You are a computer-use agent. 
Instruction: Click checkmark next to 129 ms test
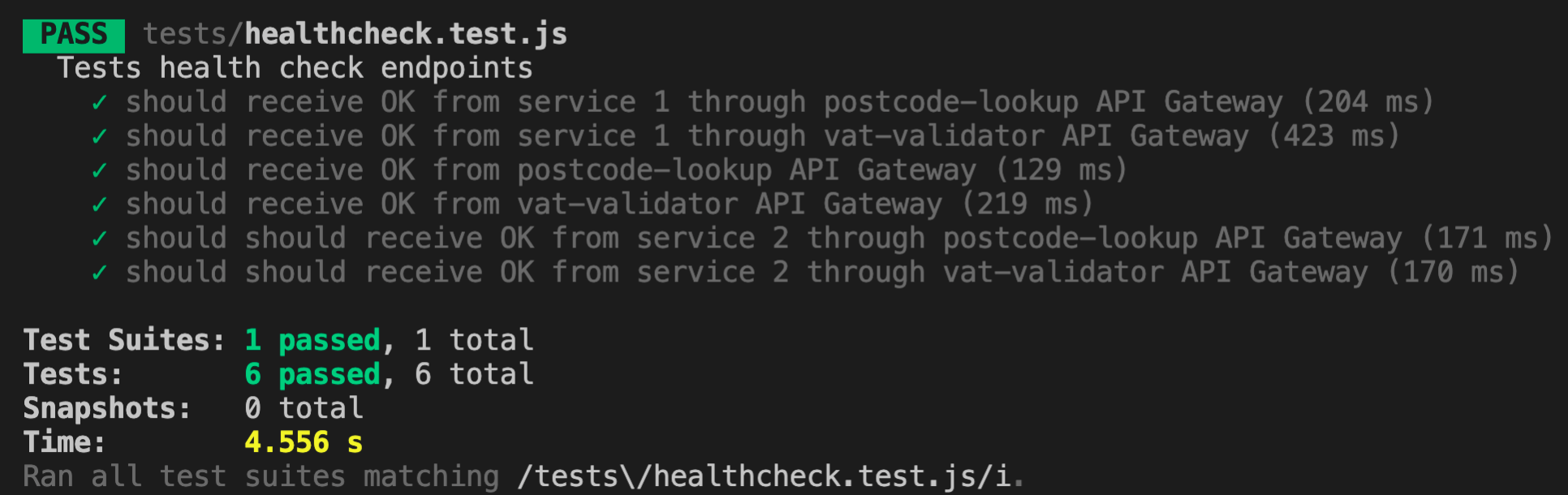click(100, 171)
